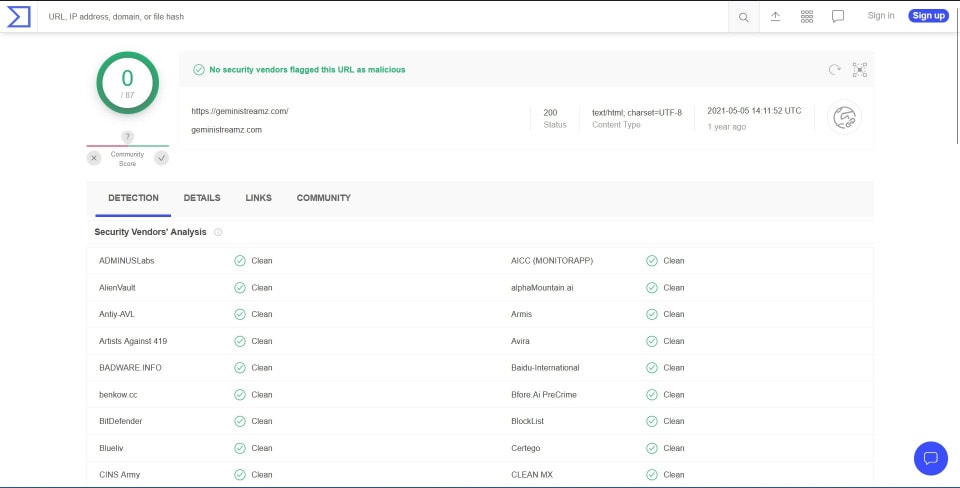Click the URL globe link icon
The image size is (960, 488).
tap(844, 117)
